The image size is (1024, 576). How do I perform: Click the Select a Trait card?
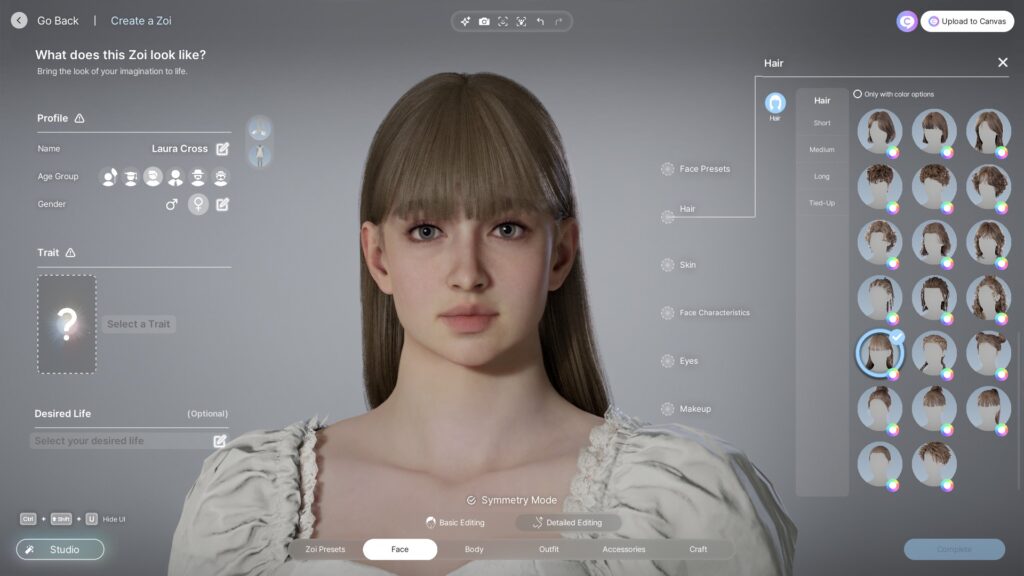coord(65,324)
